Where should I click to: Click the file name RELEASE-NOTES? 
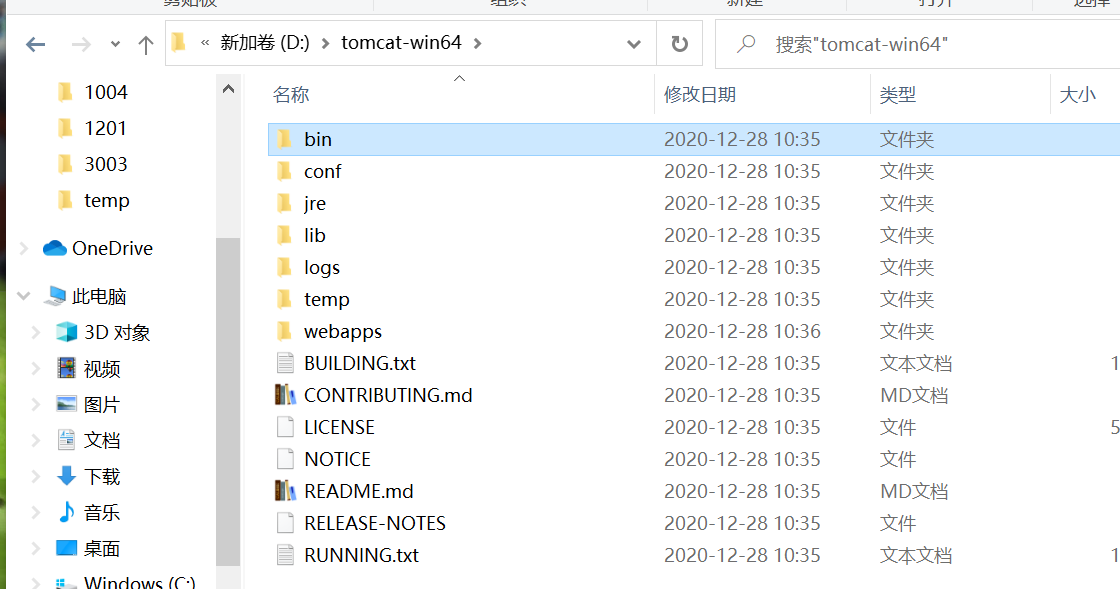pyautogui.click(x=375, y=523)
